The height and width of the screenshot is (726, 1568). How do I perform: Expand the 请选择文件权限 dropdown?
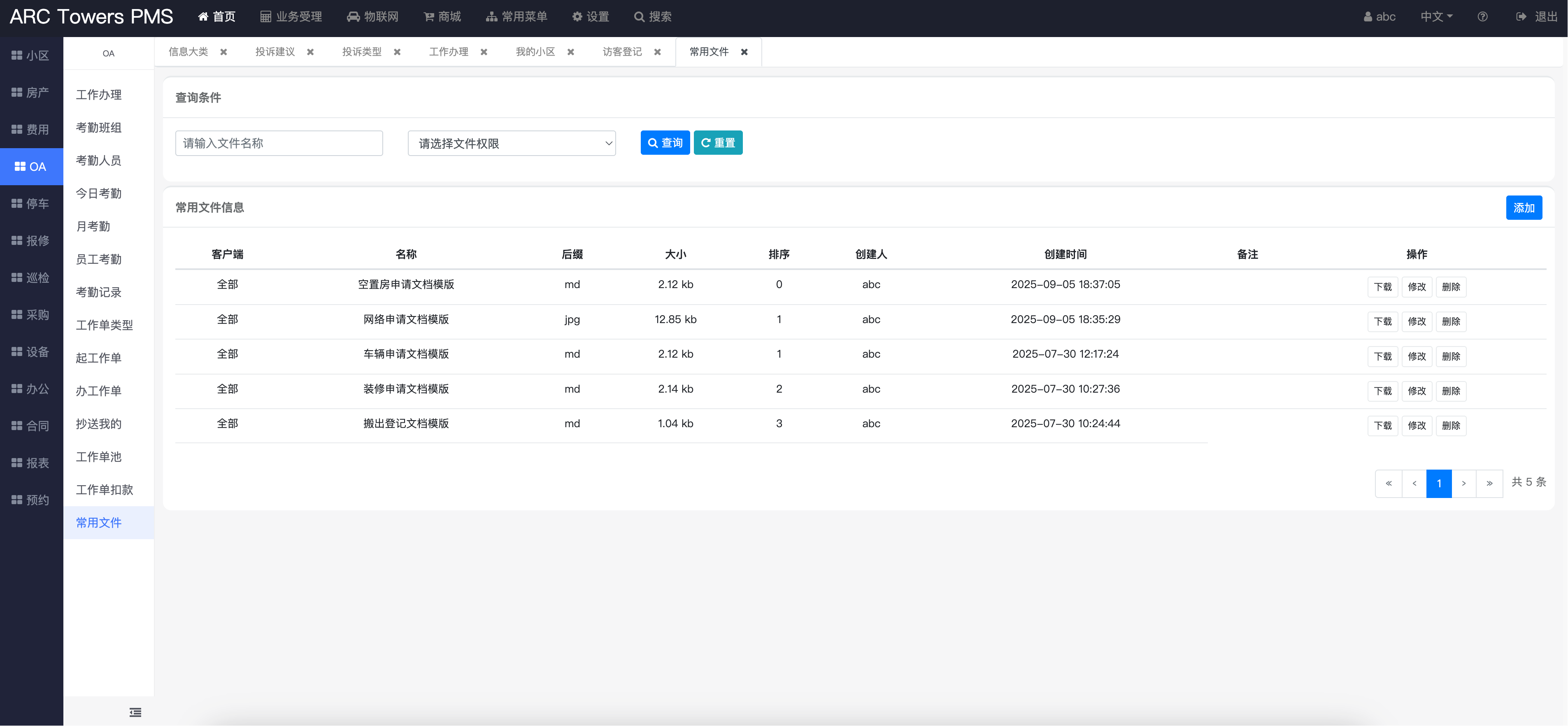coord(511,144)
